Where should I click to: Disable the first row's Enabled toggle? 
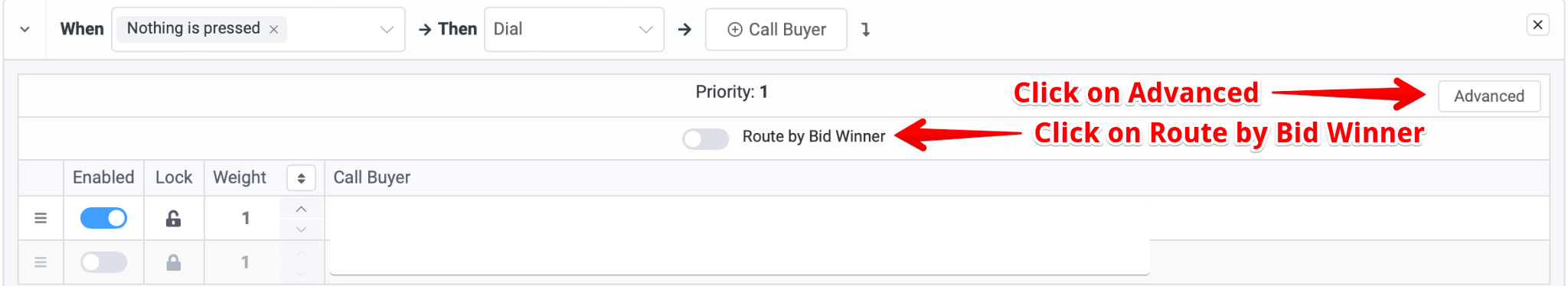click(x=103, y=219)
